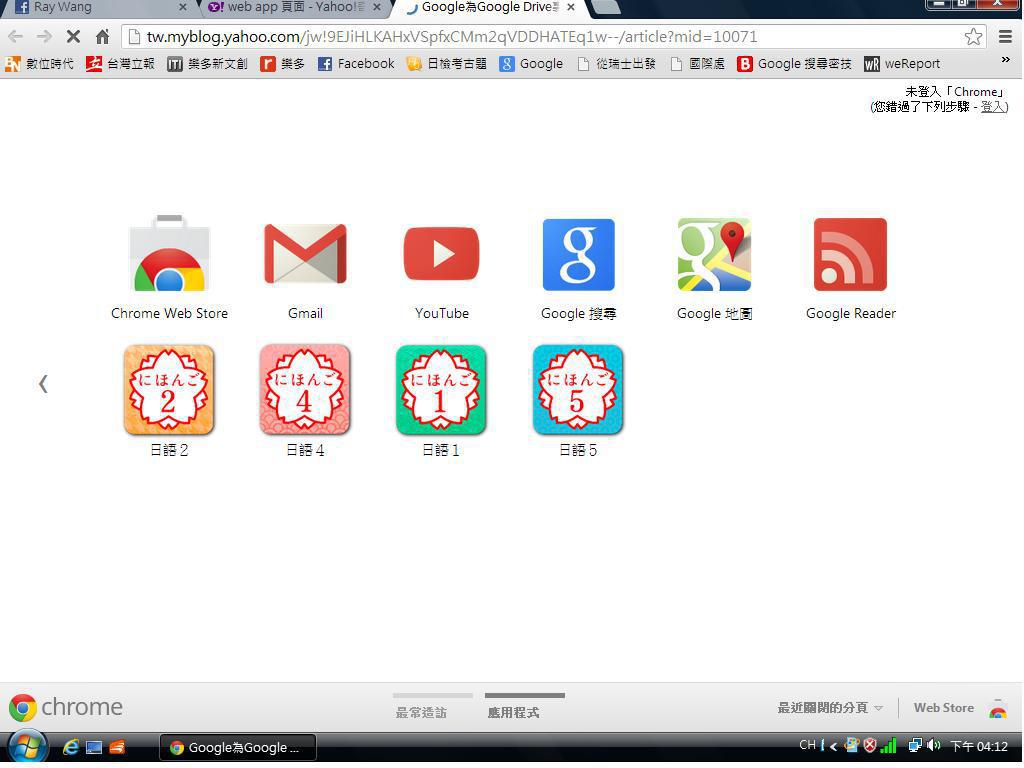Launch the Google 搜尋 app

click(x=578, y=254)
